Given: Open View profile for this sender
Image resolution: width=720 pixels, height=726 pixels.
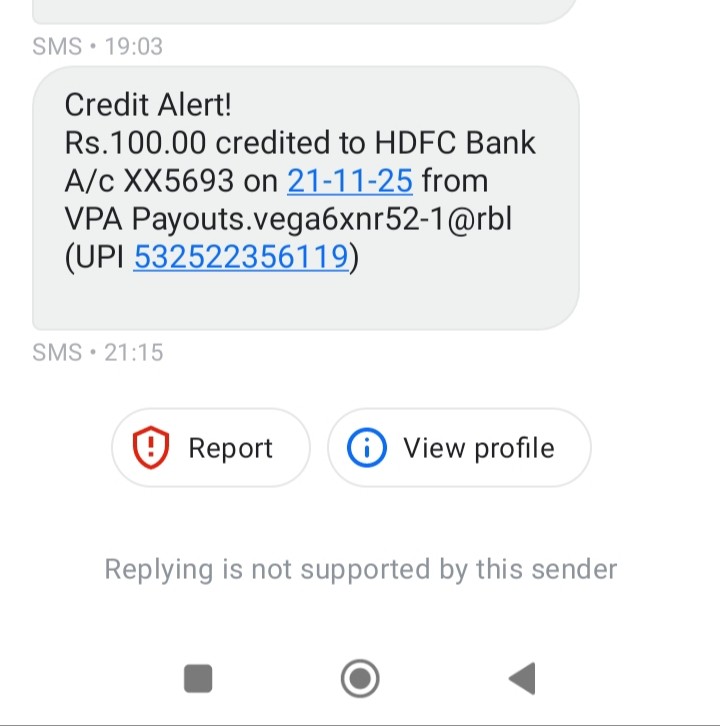Looking at the screenshot, I should click(478, 448).
